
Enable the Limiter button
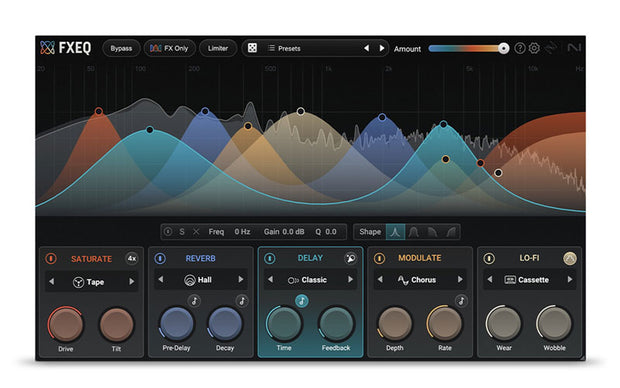click(218, 48)
